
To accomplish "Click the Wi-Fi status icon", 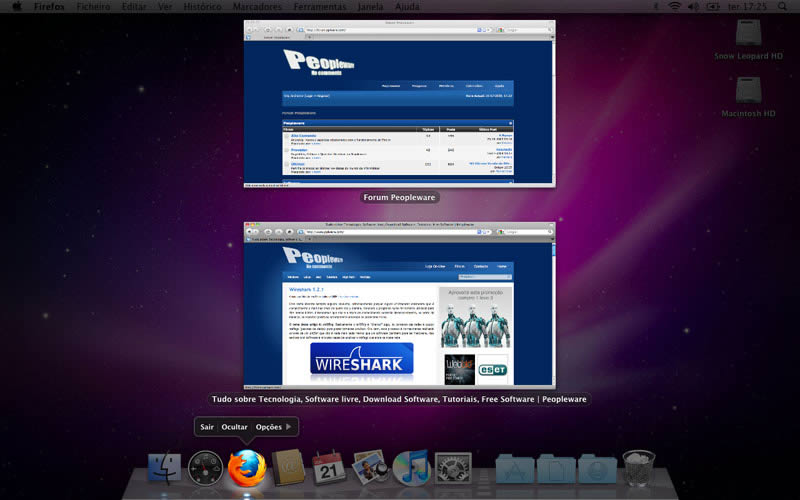I will pos(675,6).
